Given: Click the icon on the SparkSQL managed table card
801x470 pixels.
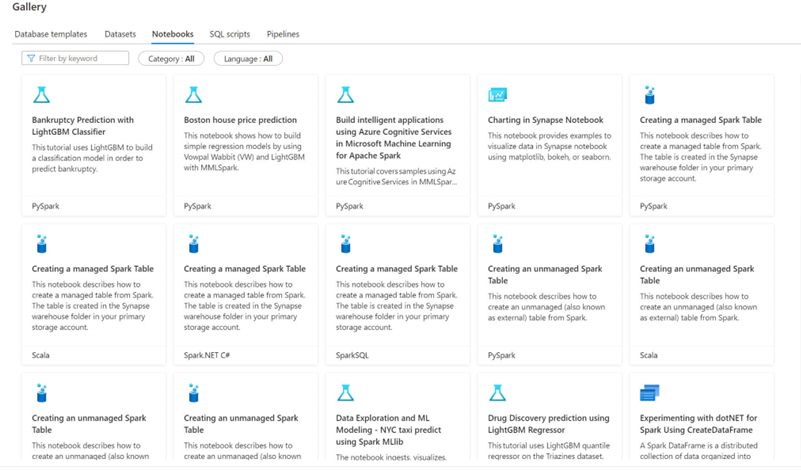Looking at the screenshot, I should (346, 244).
